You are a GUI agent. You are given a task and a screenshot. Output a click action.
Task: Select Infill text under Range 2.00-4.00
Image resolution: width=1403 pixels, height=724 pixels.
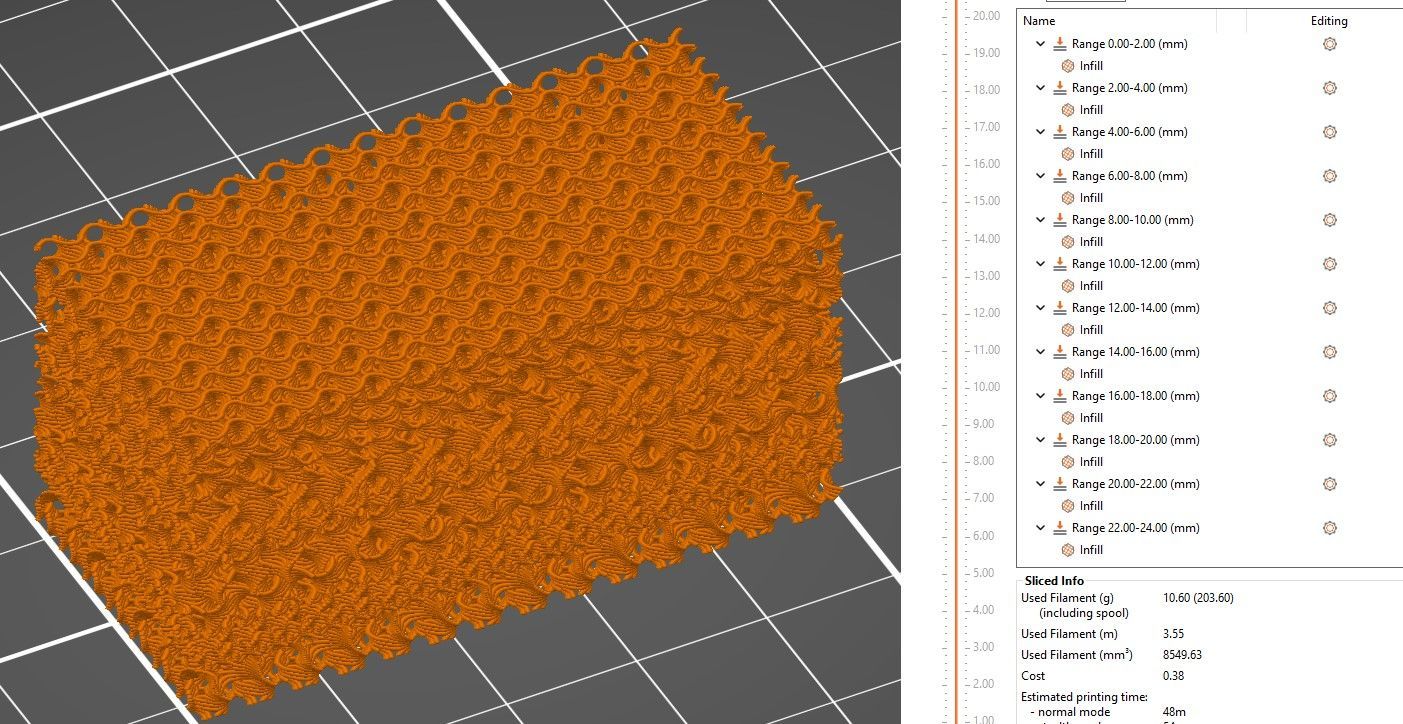coord(1091,110)
